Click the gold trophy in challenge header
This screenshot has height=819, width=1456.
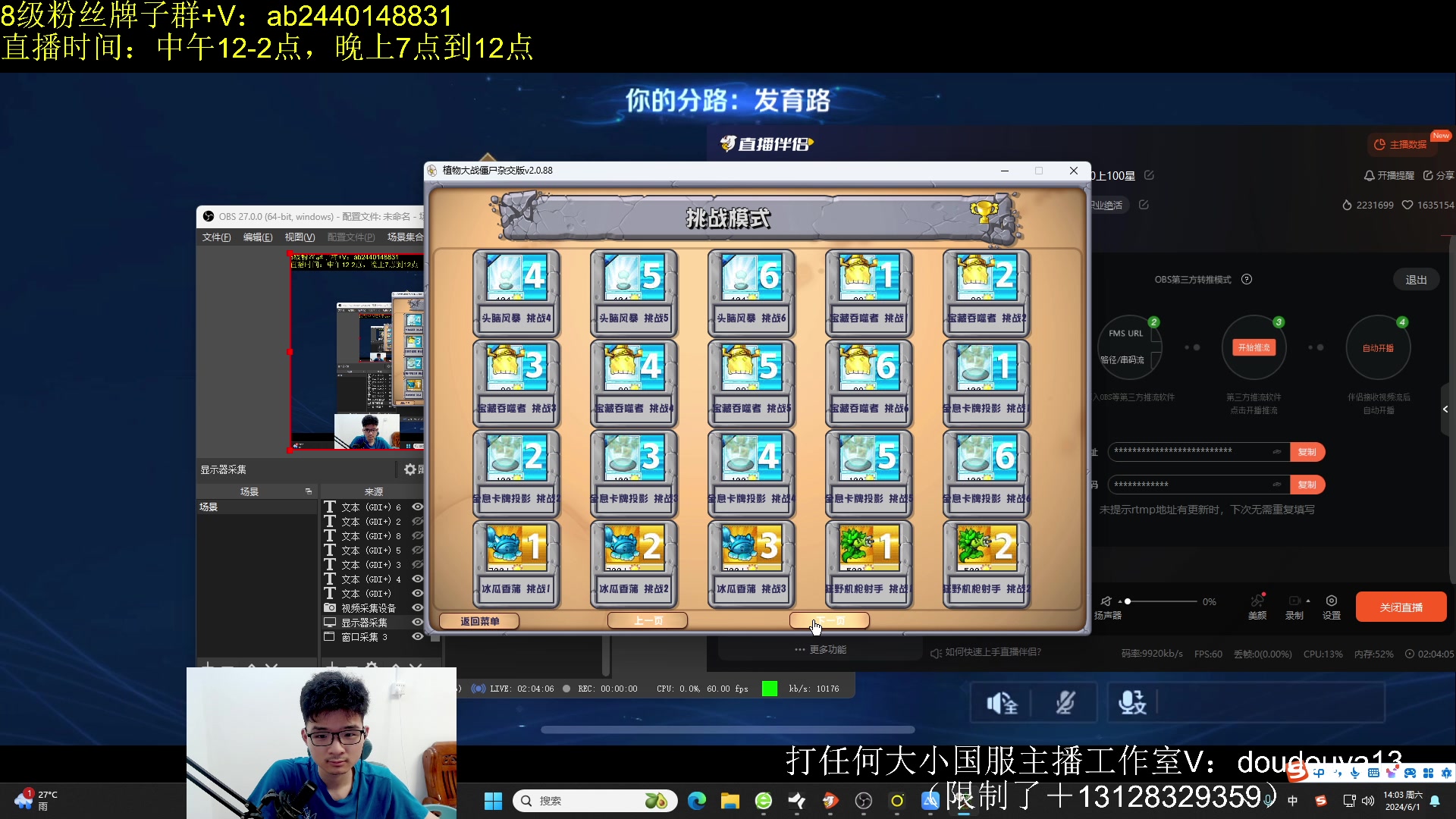[984, 211]
